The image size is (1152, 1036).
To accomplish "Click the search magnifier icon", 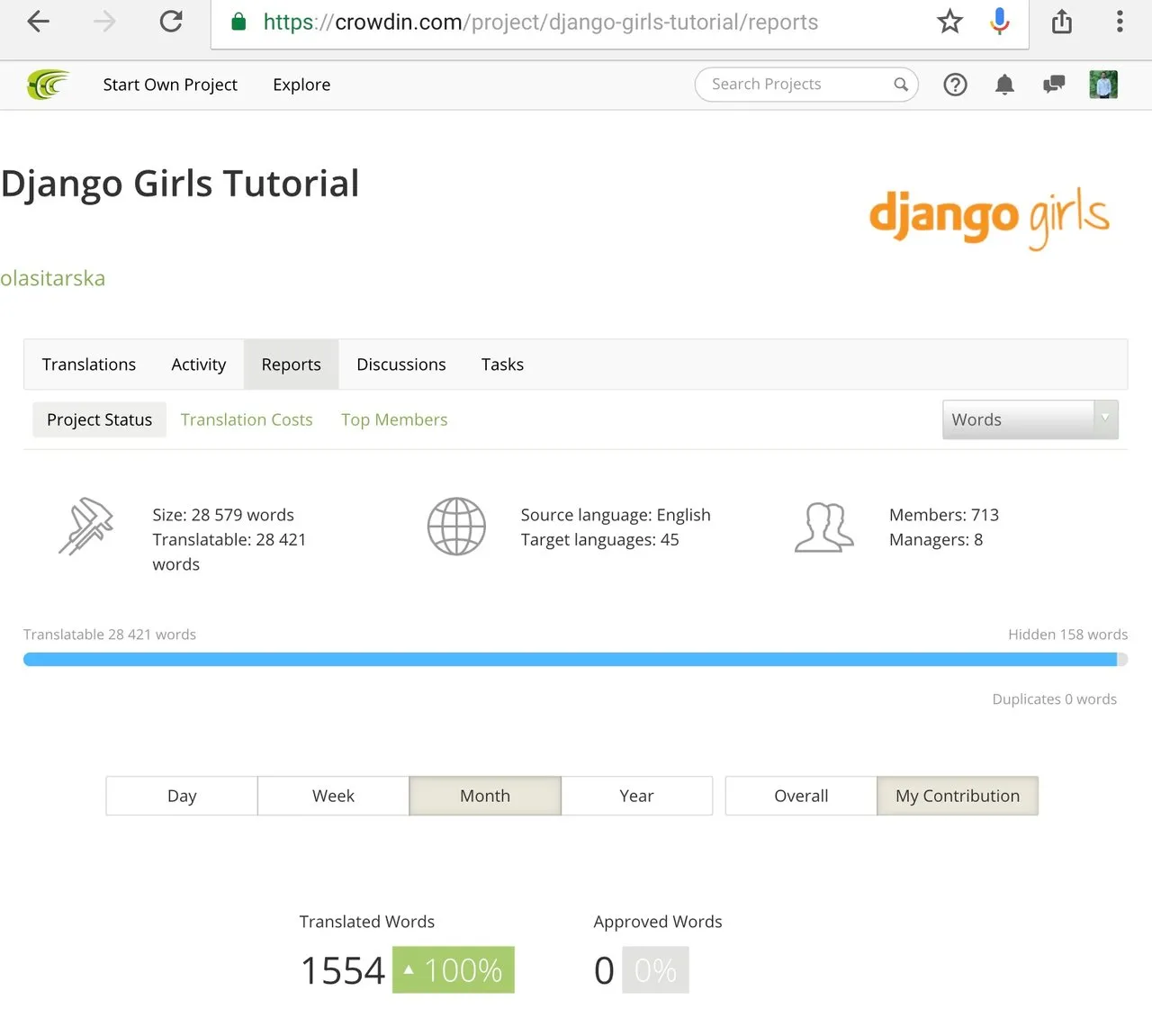I will point(901,85).
